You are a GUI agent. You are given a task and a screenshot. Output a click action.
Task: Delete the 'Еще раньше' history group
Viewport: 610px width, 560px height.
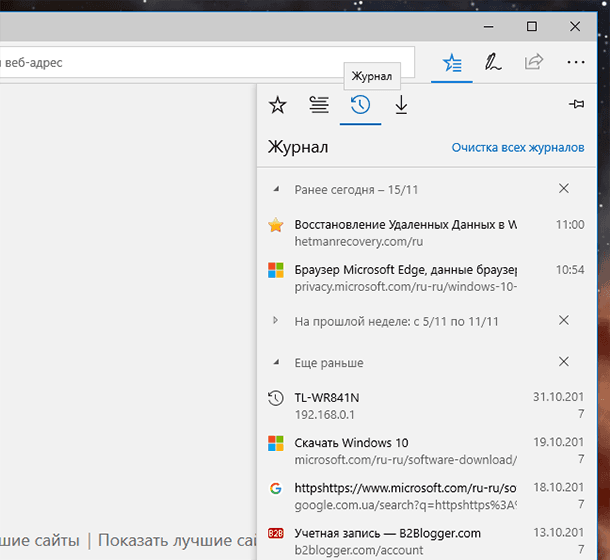coord(564,362)
